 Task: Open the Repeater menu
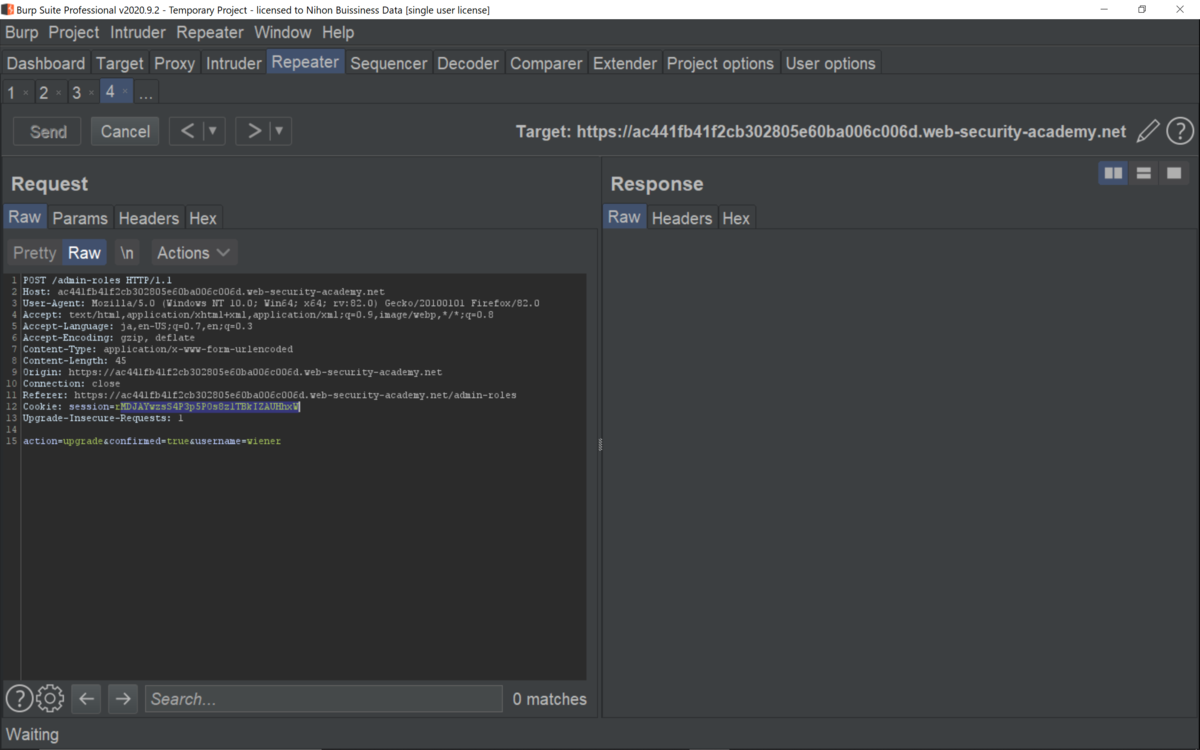[x=210, y=32]
